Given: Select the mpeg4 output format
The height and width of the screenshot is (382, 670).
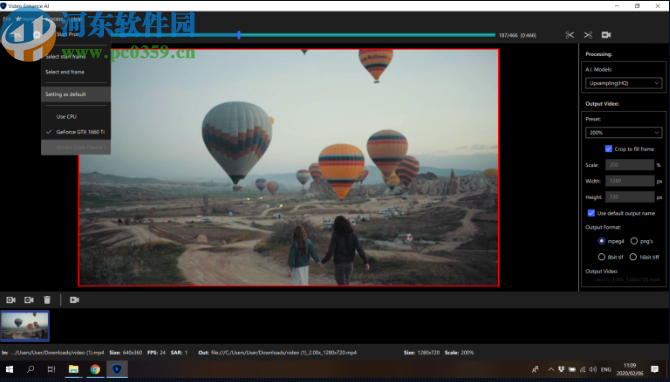Looking at the screenshot, I should 602,241.
